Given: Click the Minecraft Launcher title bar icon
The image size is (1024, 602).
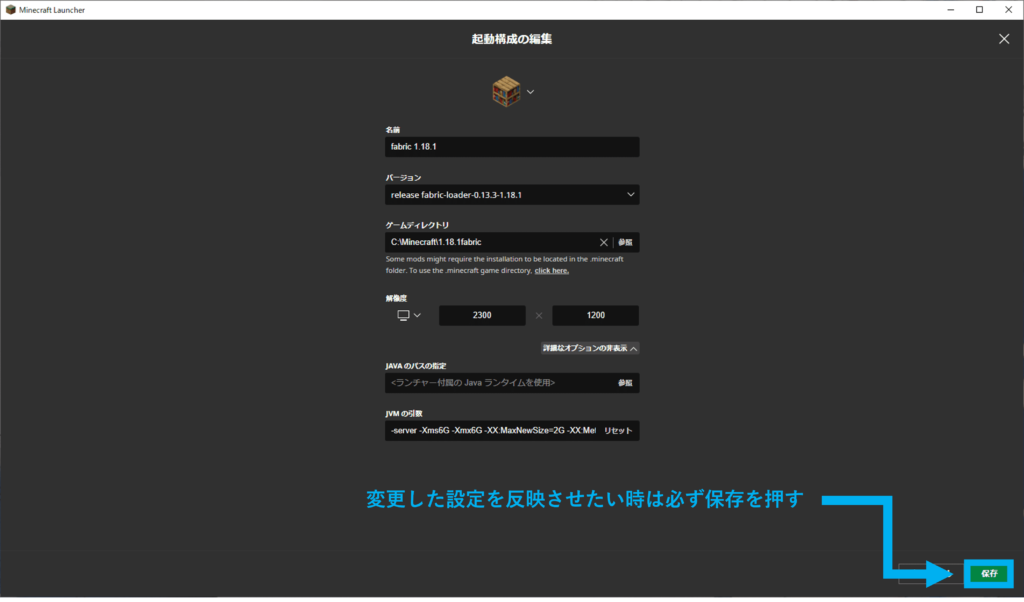Looking at the screenshot, I should pyautogui.click(x=10, y=10).
